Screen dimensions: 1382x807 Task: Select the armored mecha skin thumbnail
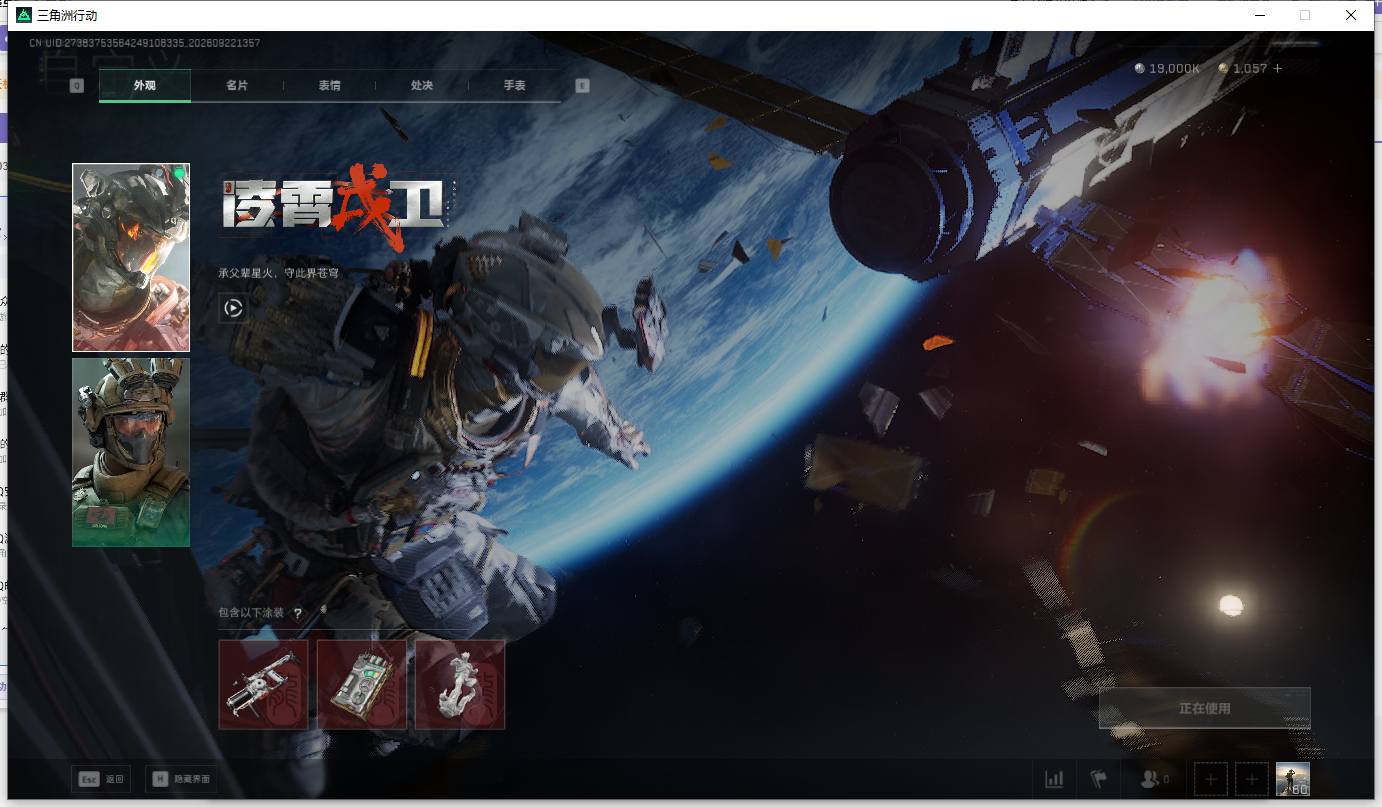[131, 258]
